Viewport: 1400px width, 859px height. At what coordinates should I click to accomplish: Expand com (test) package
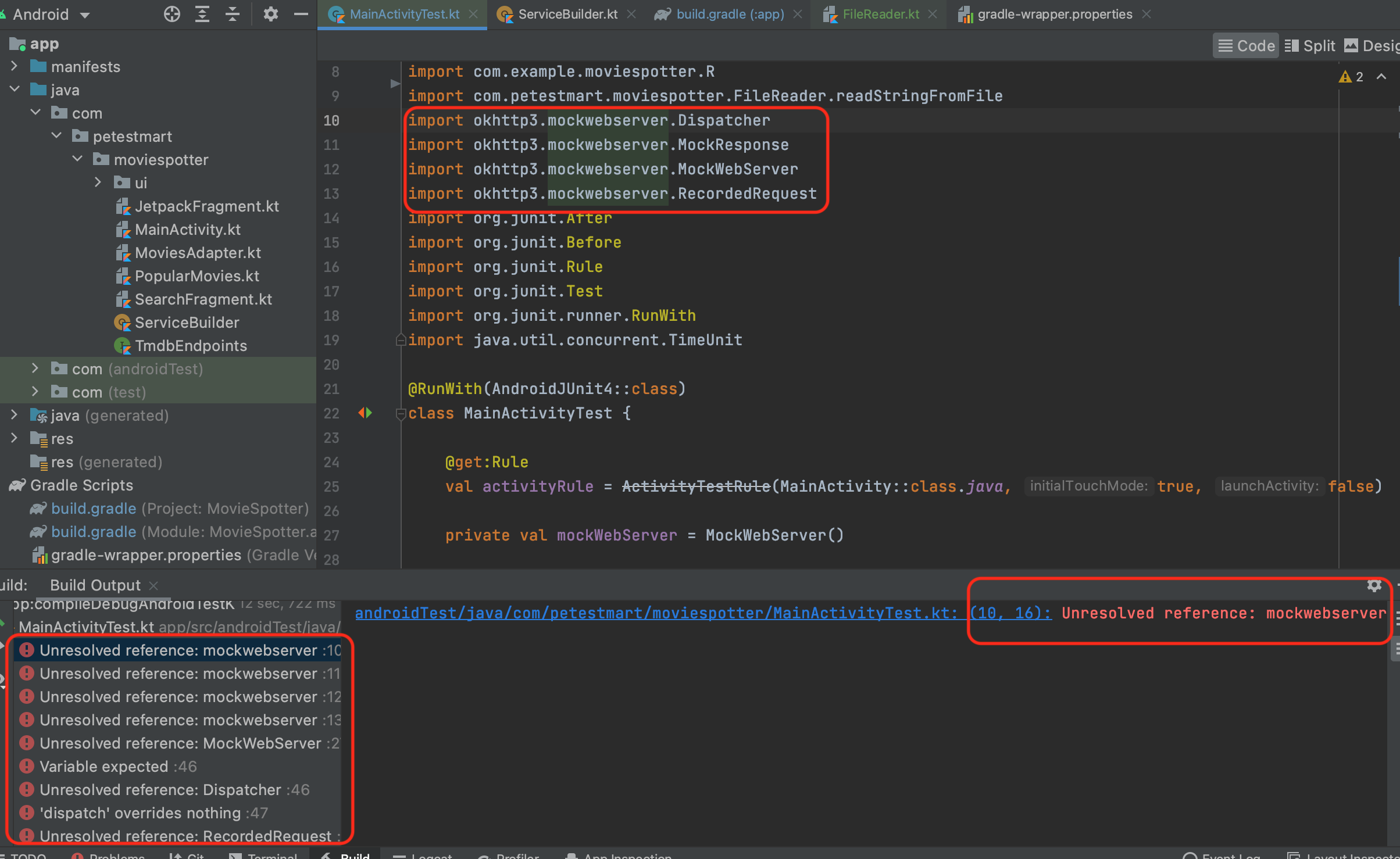[x=35, y=392]
